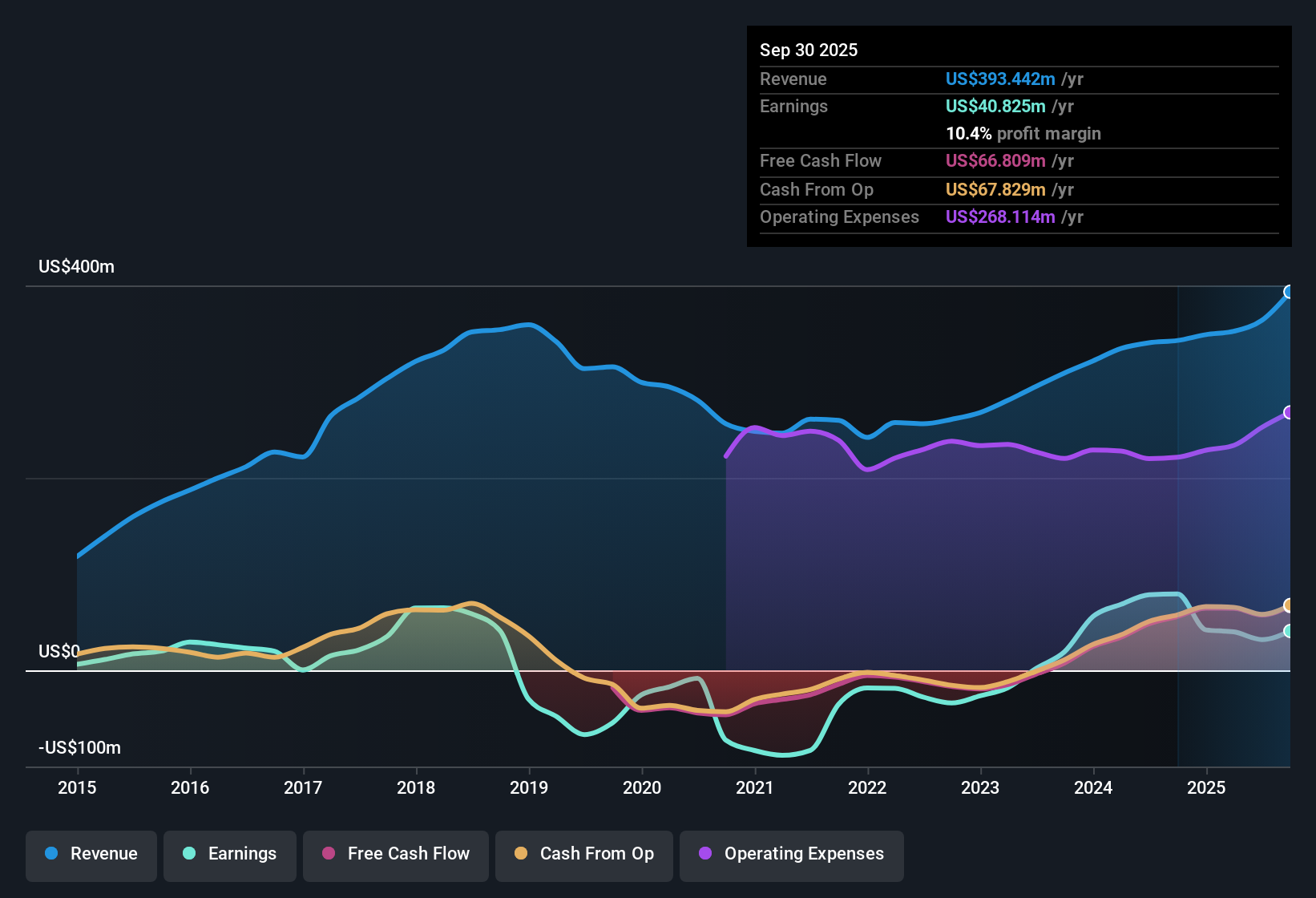Click the 10.4% profit margin text
The width and height of the screenshot is (1316, 898).
(x=1023, y=133)
